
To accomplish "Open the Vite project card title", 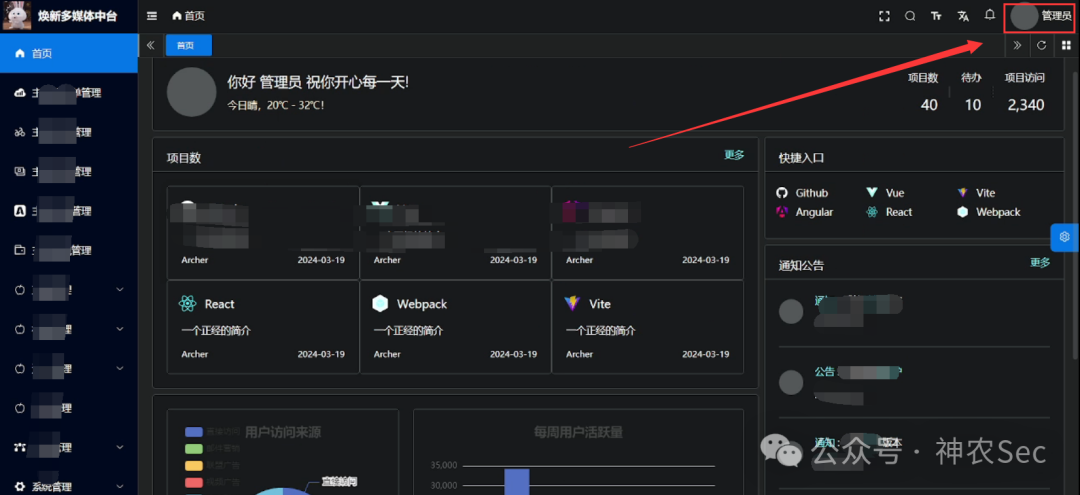I will pyautogui.click(x=600, y=304).
